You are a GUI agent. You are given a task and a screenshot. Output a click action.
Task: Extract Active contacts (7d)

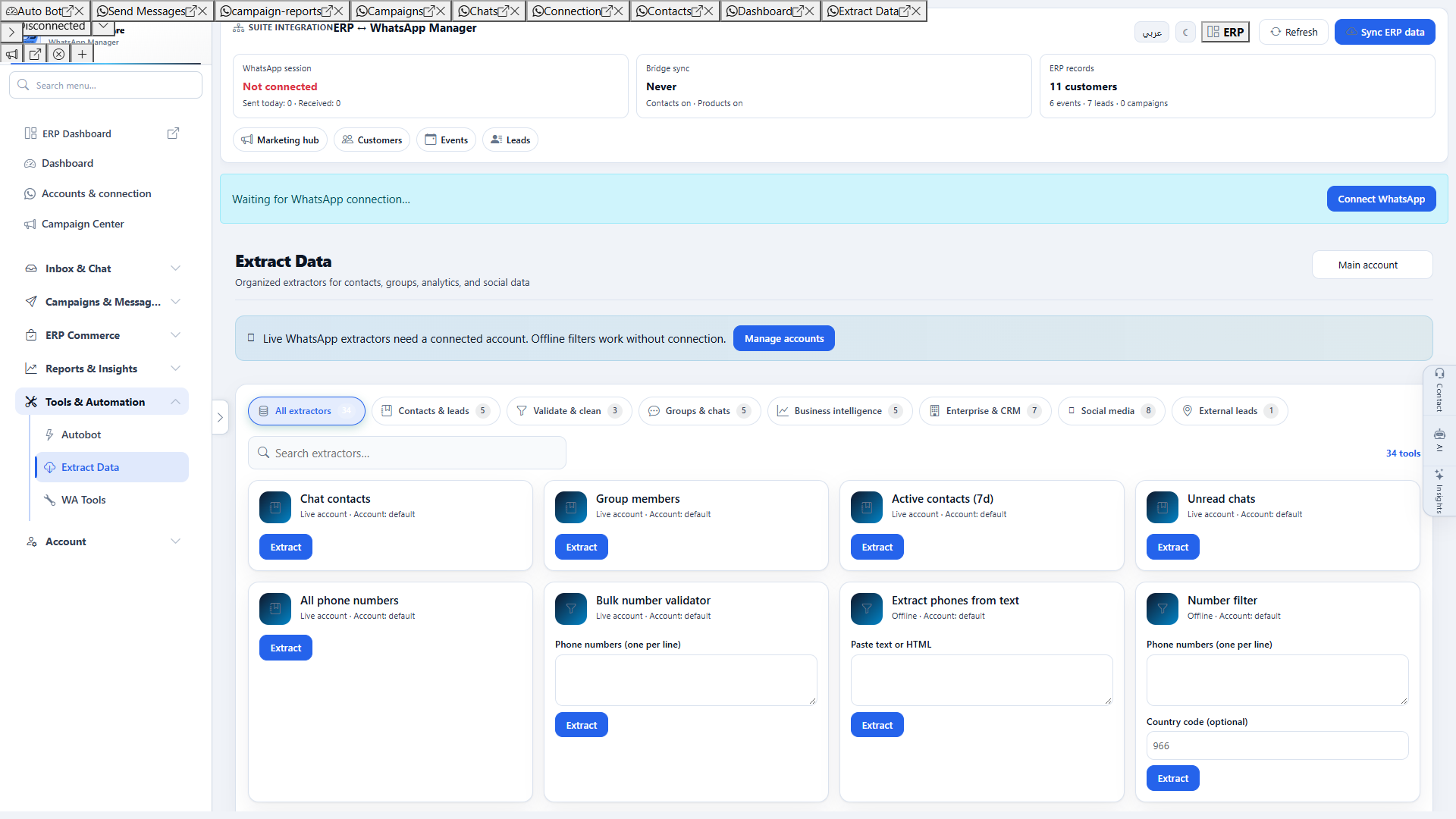[x=877, y=547]
